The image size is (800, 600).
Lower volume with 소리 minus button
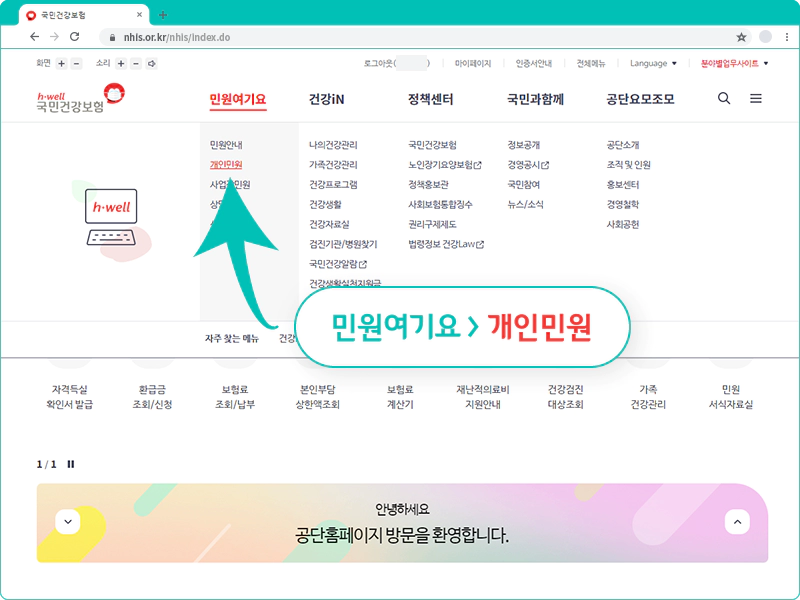(x=136, y=64)
